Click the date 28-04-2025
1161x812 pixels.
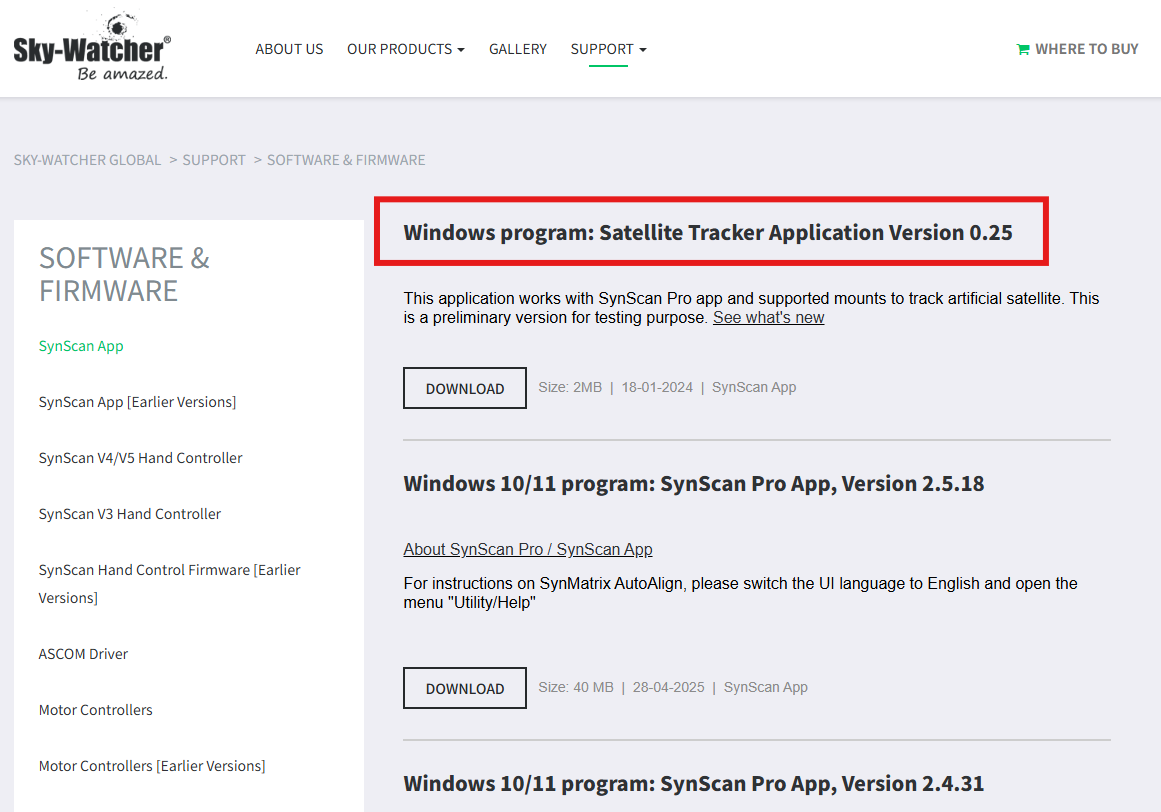pyautogui.click(x=669, y=687)
